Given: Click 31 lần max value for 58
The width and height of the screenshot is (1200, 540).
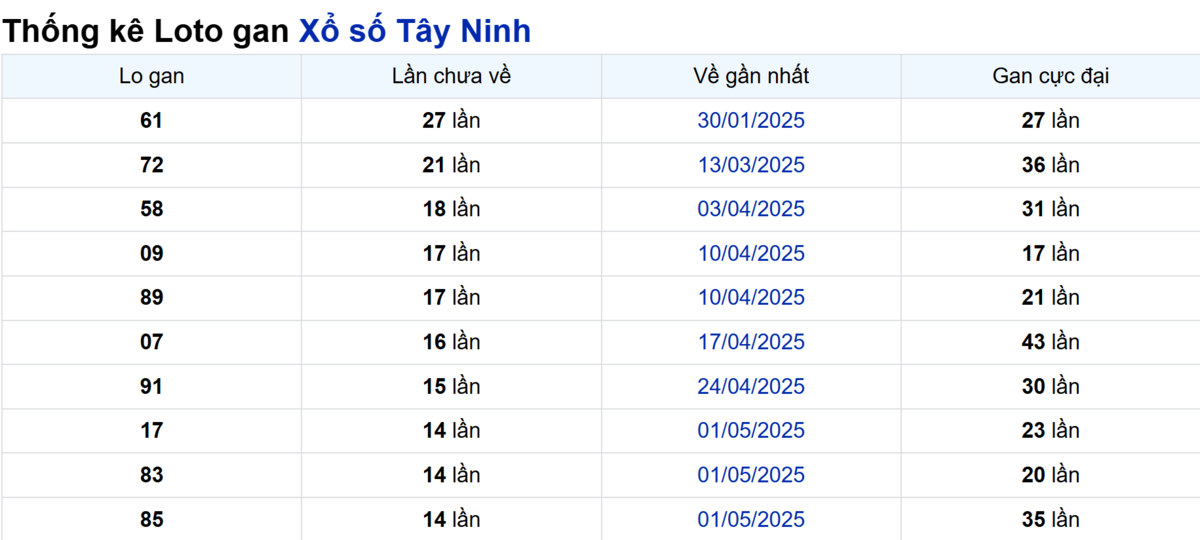Looking at the screenshot, I should coord(1051,209).
